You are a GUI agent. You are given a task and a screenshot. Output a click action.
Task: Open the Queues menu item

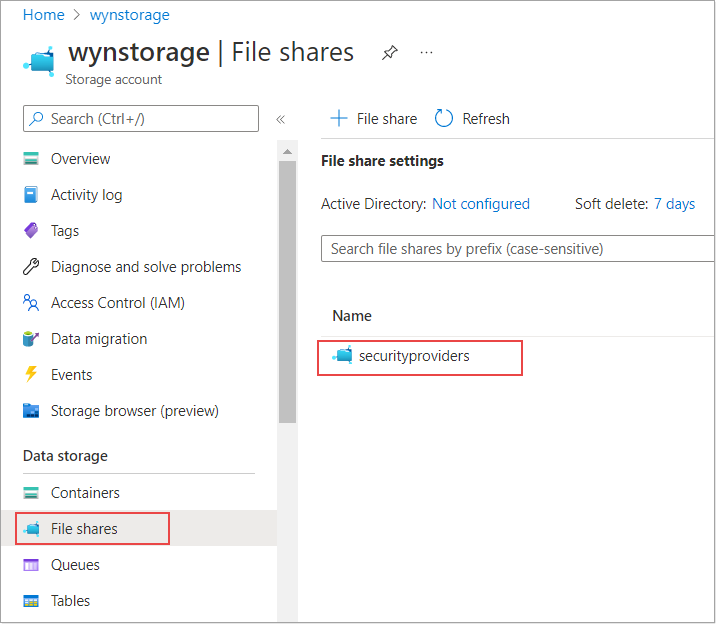[x=75, y=565]
